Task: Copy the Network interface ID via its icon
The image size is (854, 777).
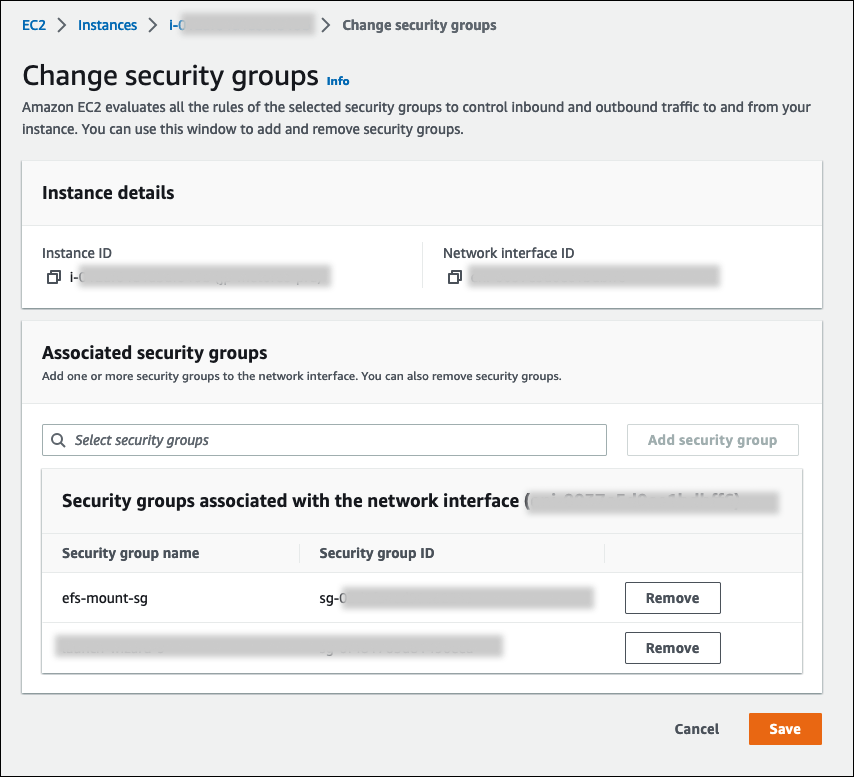Action: tap(455, 277)
